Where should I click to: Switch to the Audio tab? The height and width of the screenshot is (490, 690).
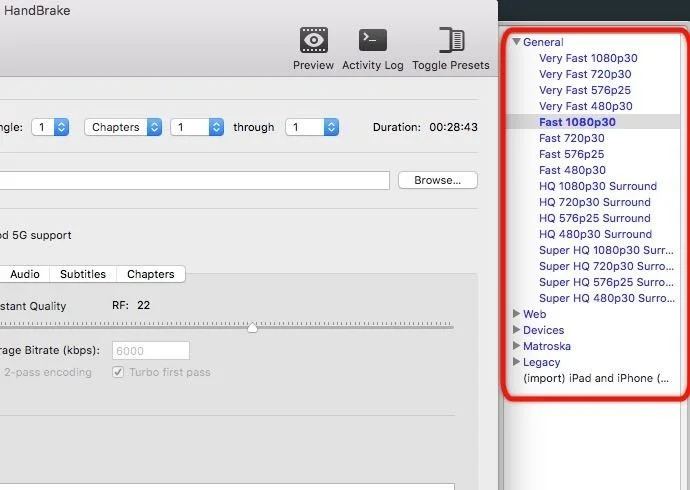25,274
